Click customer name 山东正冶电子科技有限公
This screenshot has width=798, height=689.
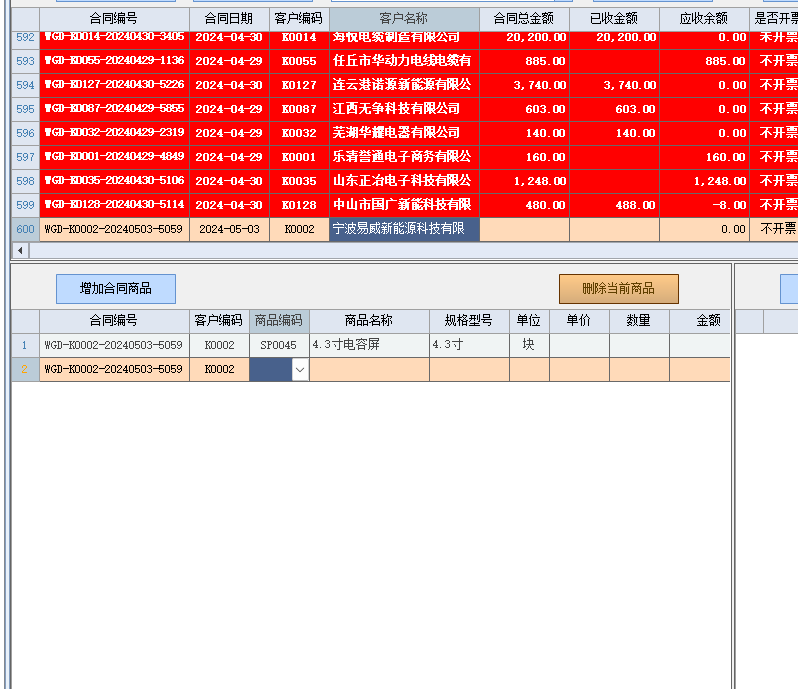pos(404,181)
